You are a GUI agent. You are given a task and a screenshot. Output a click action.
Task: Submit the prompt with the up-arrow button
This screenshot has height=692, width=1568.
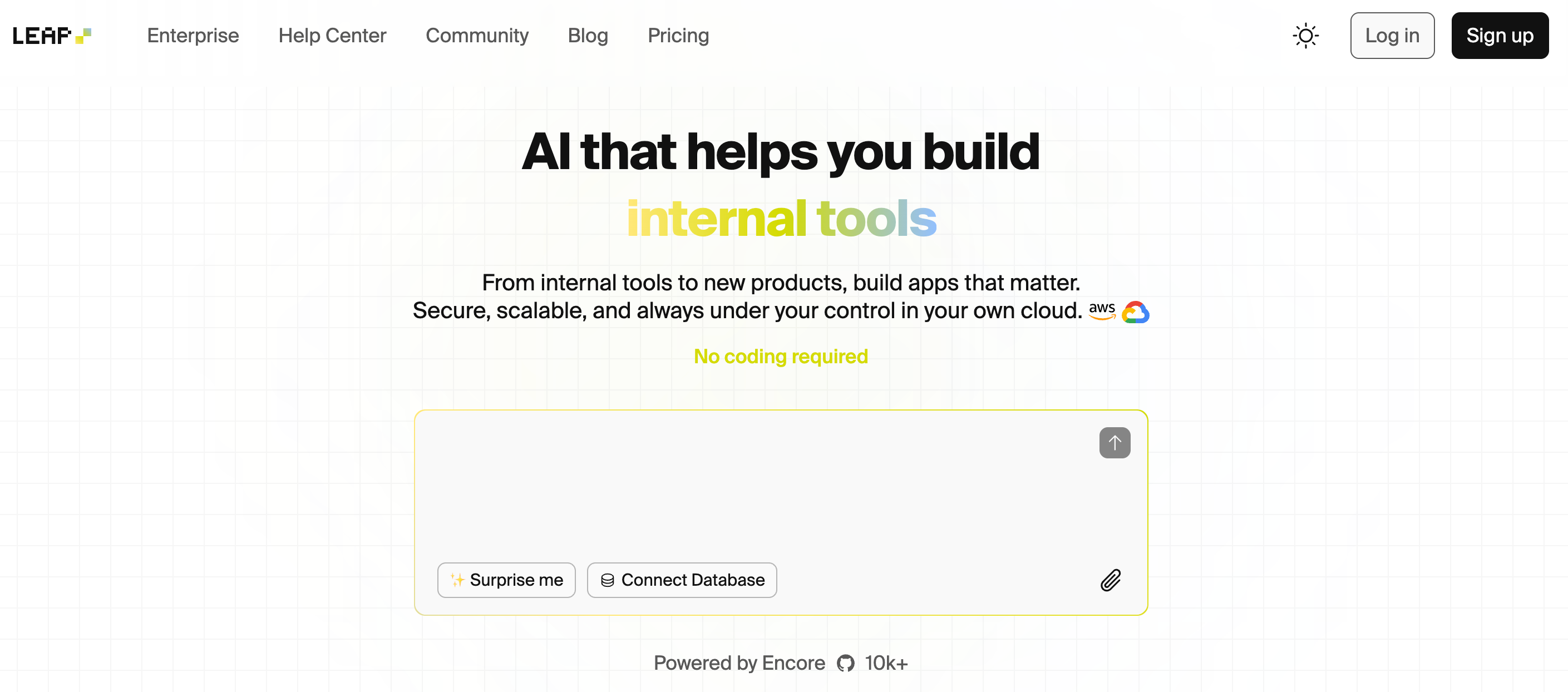pos(1114,442)
